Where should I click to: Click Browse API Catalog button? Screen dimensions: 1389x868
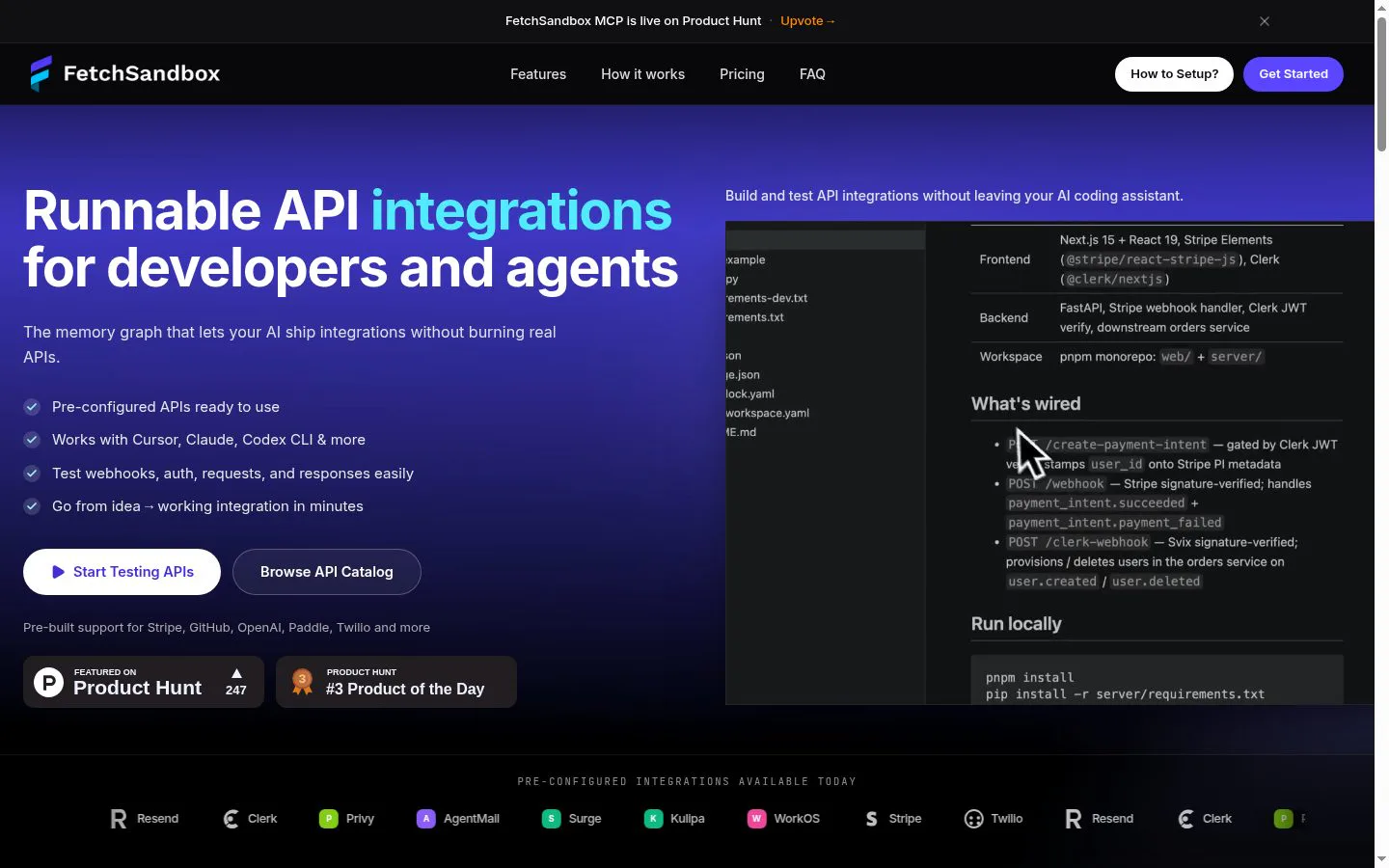click(x=327, y=572)
